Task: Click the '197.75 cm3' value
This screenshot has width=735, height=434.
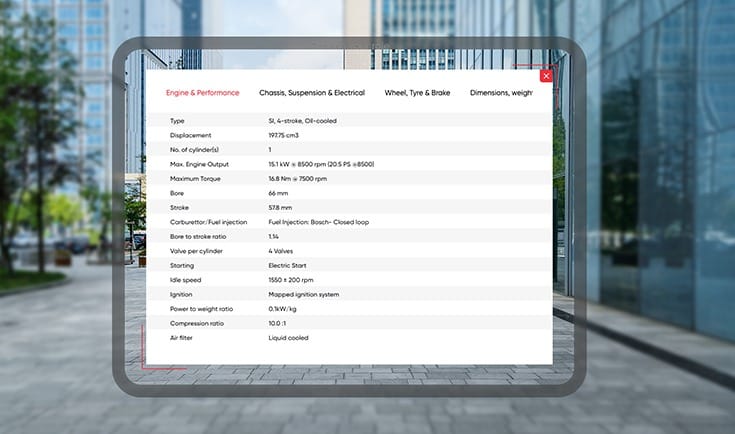Action: click(283, 135)
